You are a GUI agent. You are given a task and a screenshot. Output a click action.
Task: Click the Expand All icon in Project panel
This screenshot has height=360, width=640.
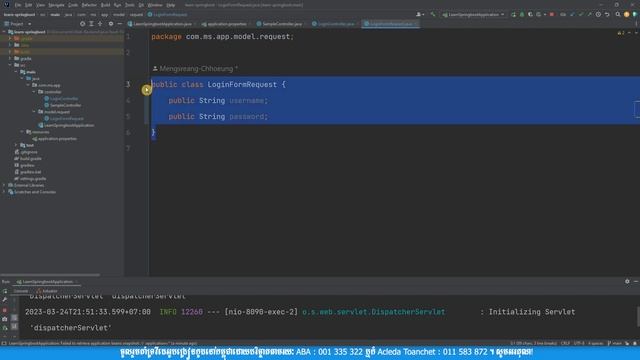[91, 24]
